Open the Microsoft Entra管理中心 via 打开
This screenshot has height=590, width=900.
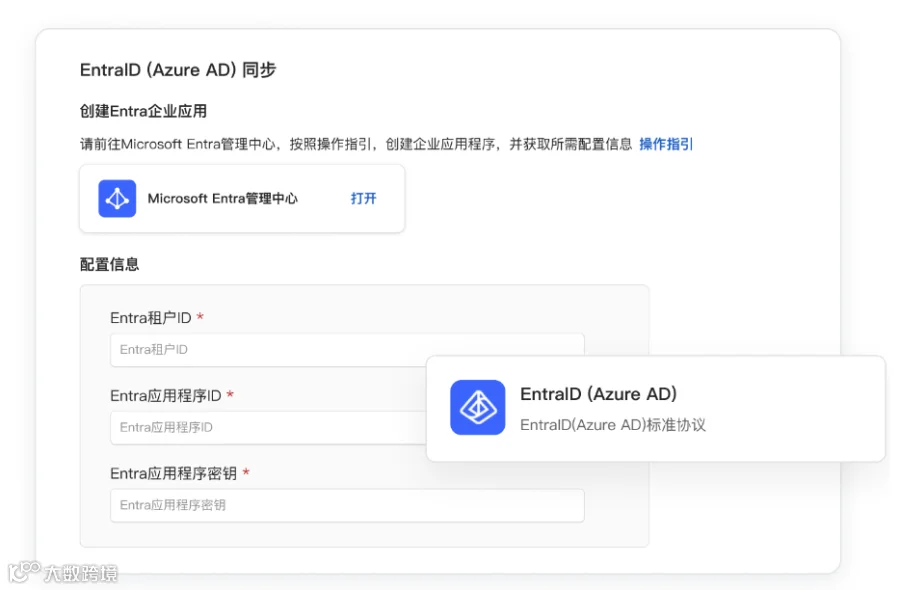(x=363, y=199)
